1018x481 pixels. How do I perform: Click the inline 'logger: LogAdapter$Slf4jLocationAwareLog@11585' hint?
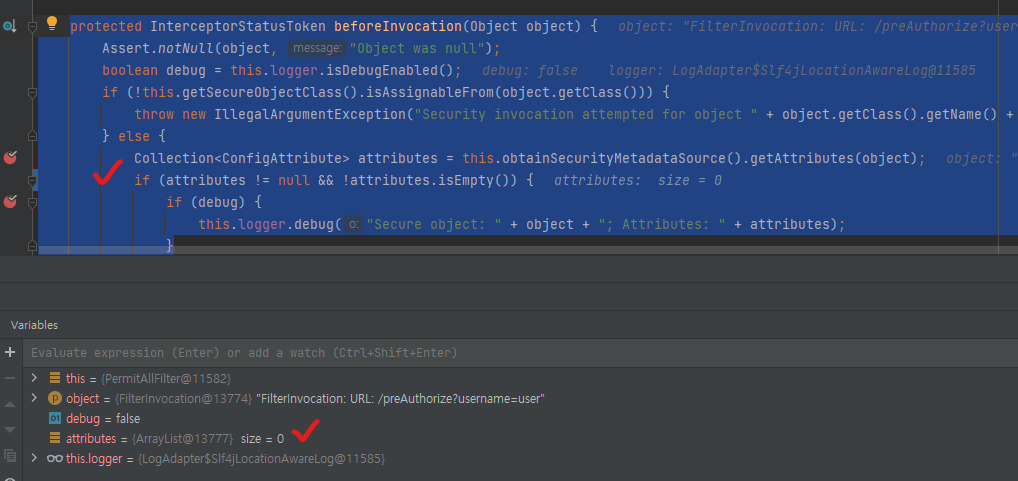pyautogui.click(x=792, y=70)
